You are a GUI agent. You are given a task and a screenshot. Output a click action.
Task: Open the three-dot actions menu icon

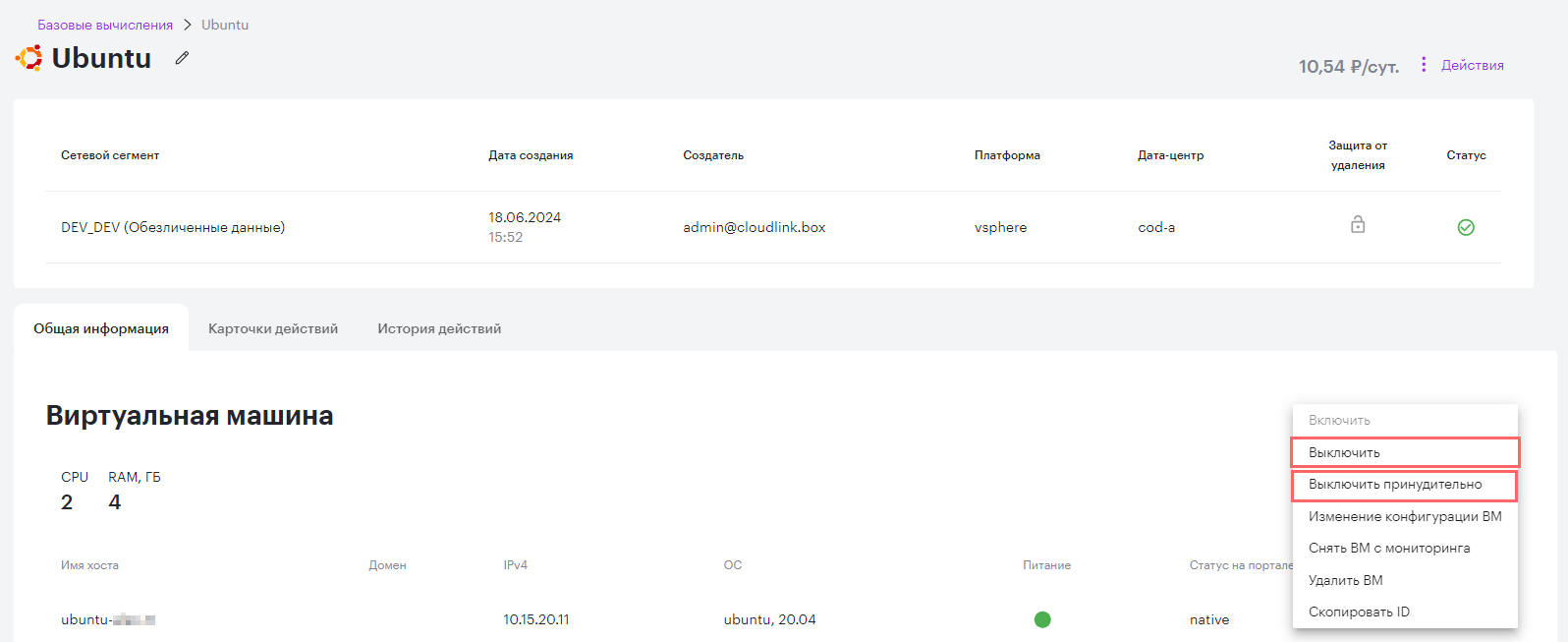coord(1424,65)
